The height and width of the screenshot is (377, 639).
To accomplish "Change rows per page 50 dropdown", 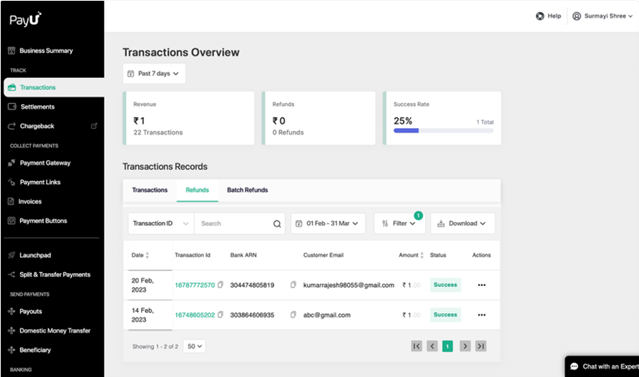I will pyautogui.click(x=194, y=346).
